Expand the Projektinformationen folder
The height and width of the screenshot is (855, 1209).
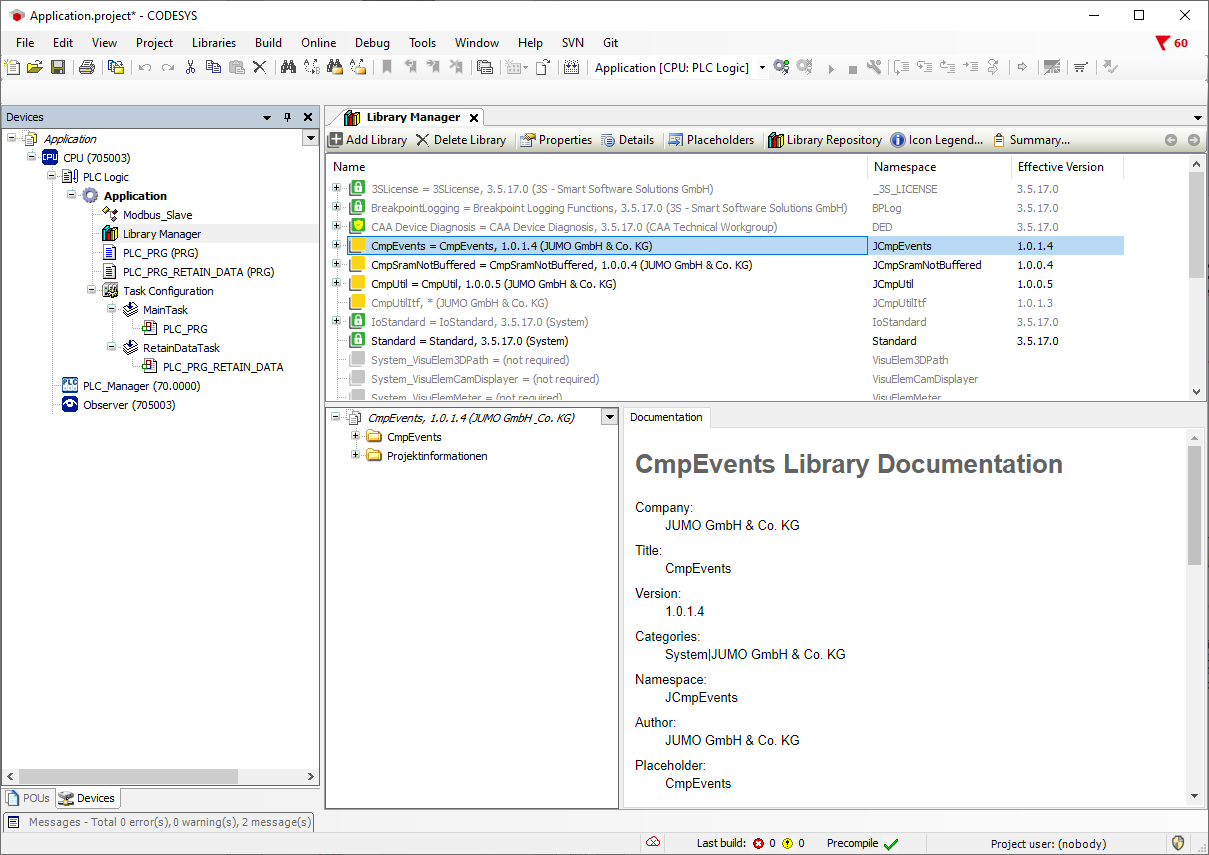click(355, 456)
